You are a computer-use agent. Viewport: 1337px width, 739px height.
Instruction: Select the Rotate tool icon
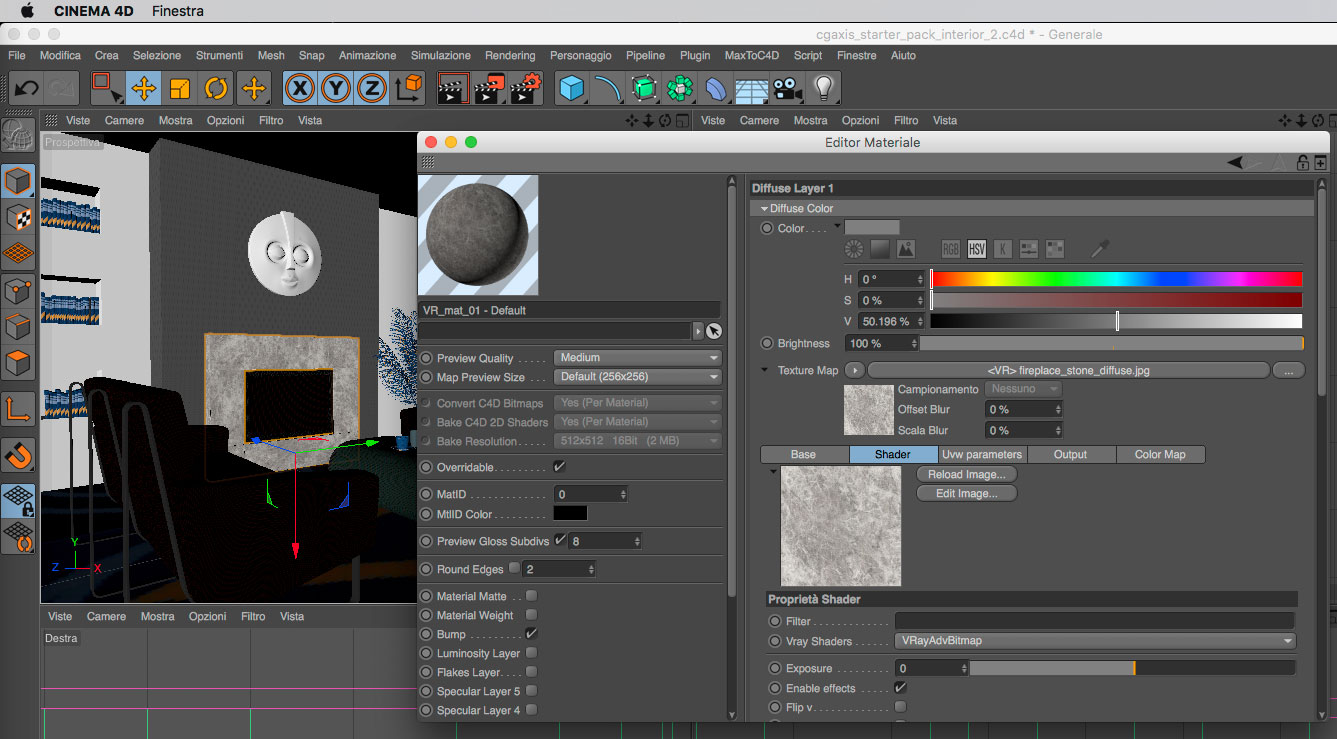pyautogui.click(x=216, y=89)
